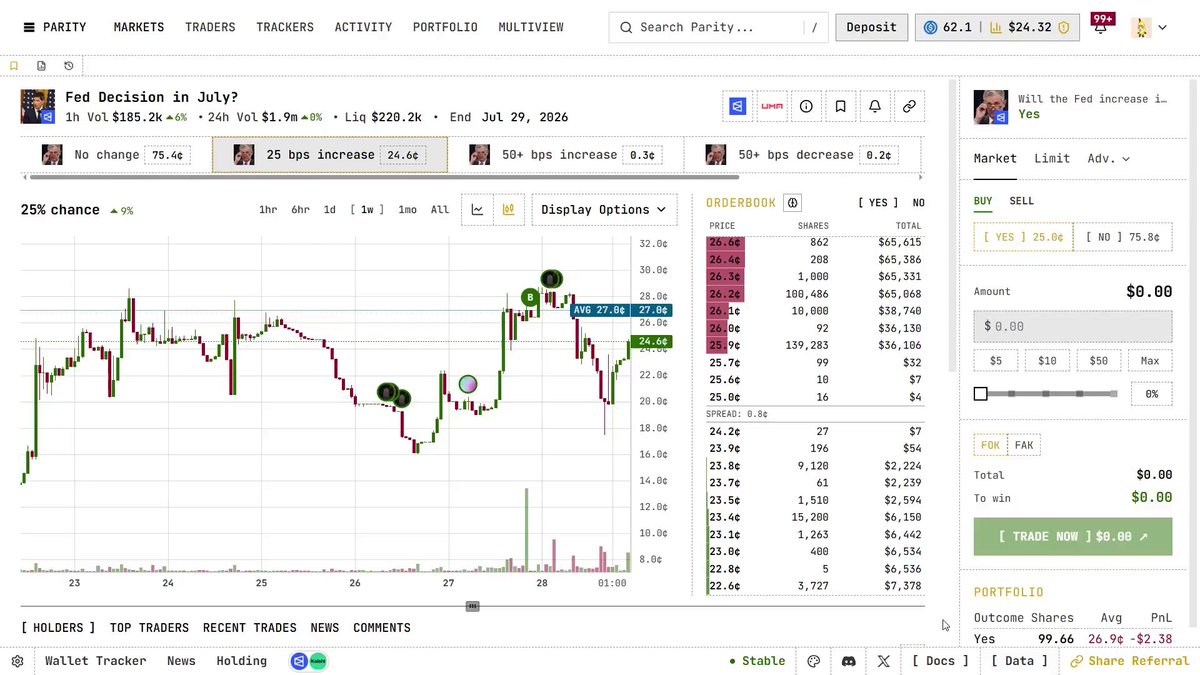
Task: Click the TRADE NOW button
Action: point(1072,537)
